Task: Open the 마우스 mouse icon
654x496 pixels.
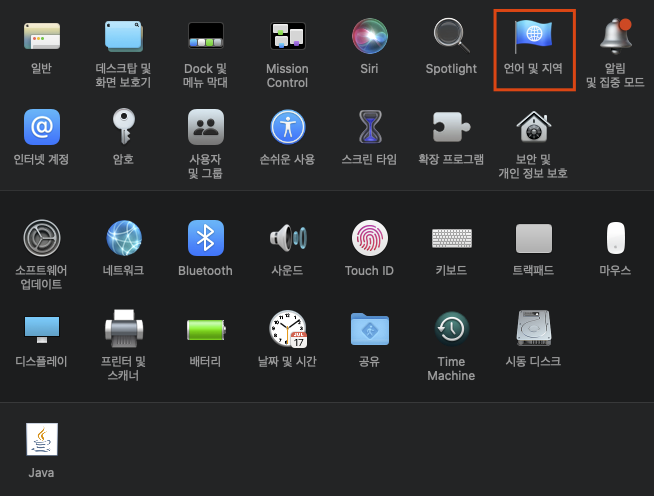Action: (616, 238)
